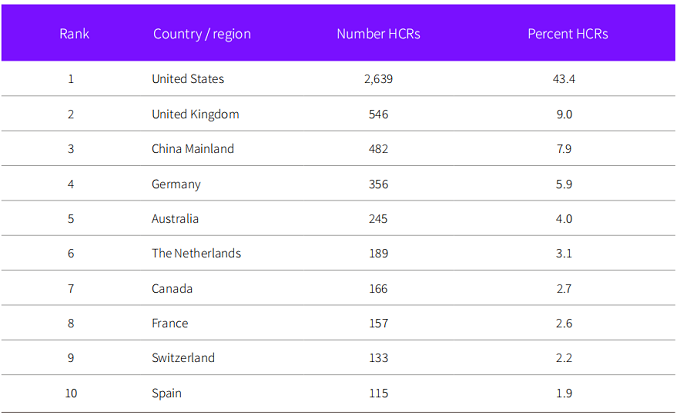Click the Switzerland entry
The width and height of the screenshot is (680, 415).
coord(183,359)
